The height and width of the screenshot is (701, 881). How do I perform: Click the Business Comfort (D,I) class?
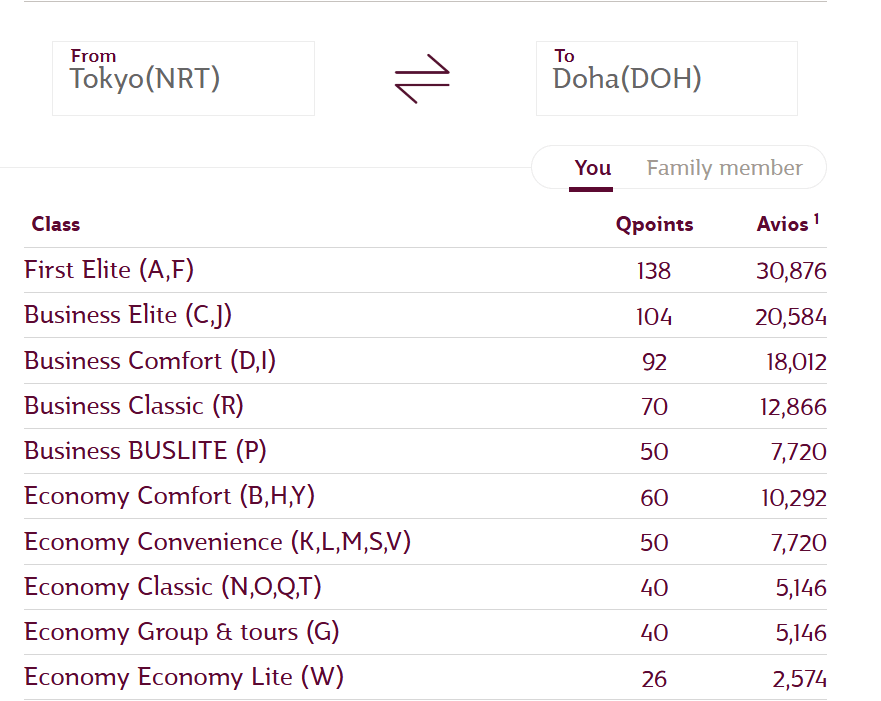pyautogui.click(x=150, y=361)
